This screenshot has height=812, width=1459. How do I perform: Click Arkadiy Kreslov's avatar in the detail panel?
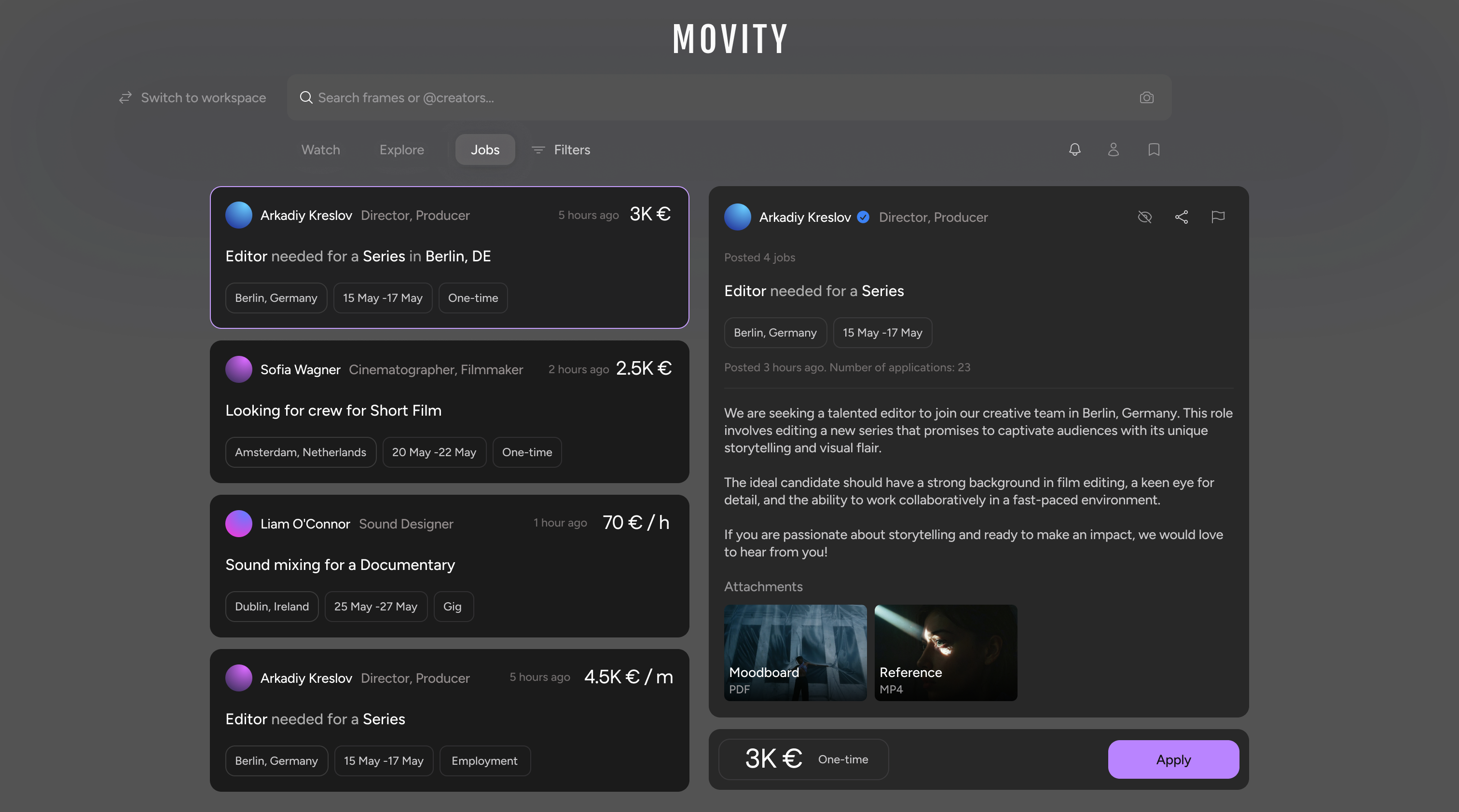[737, 217]
